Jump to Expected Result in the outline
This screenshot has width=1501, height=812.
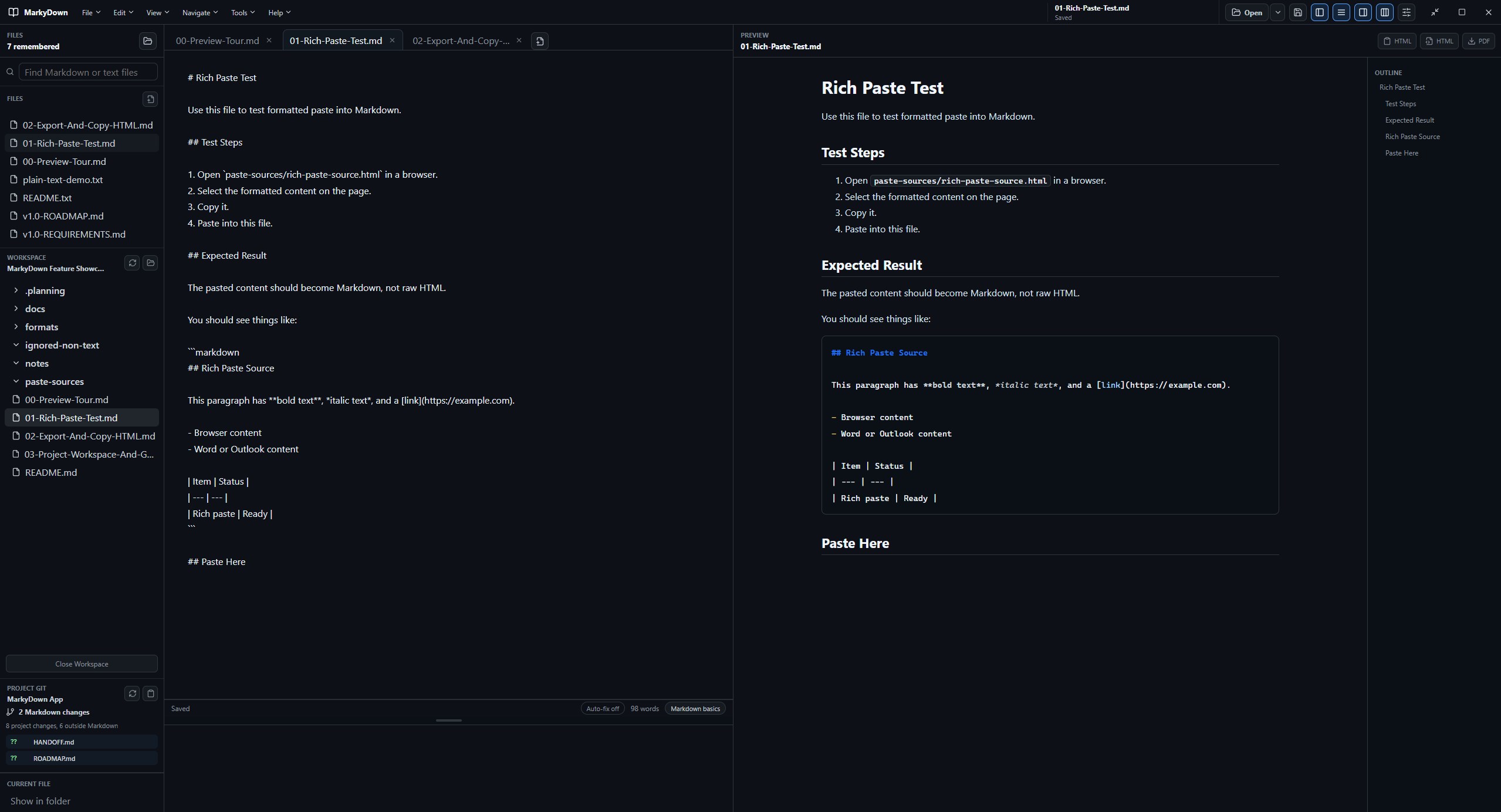(1409, 120)
